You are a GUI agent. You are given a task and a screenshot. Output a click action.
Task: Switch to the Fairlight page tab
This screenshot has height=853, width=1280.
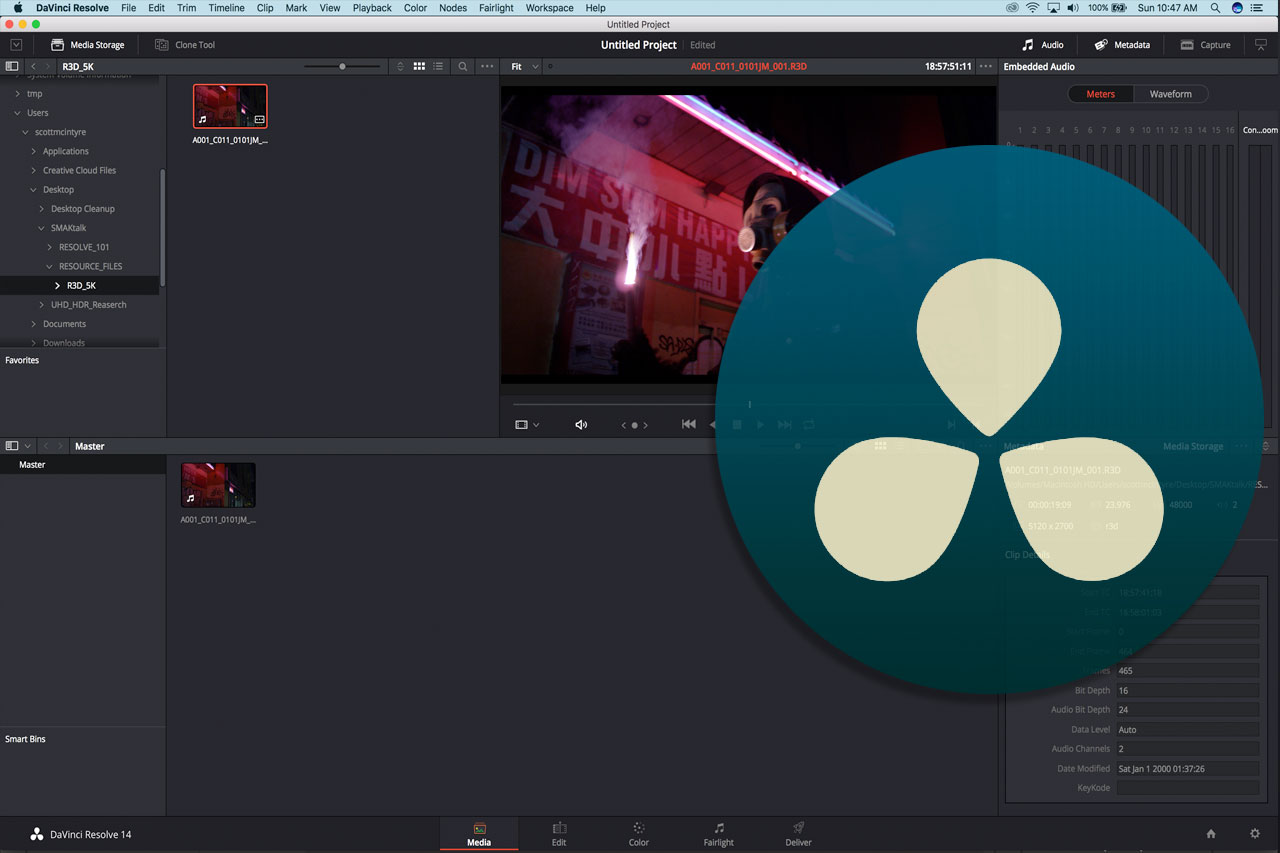tap(718, 834)
